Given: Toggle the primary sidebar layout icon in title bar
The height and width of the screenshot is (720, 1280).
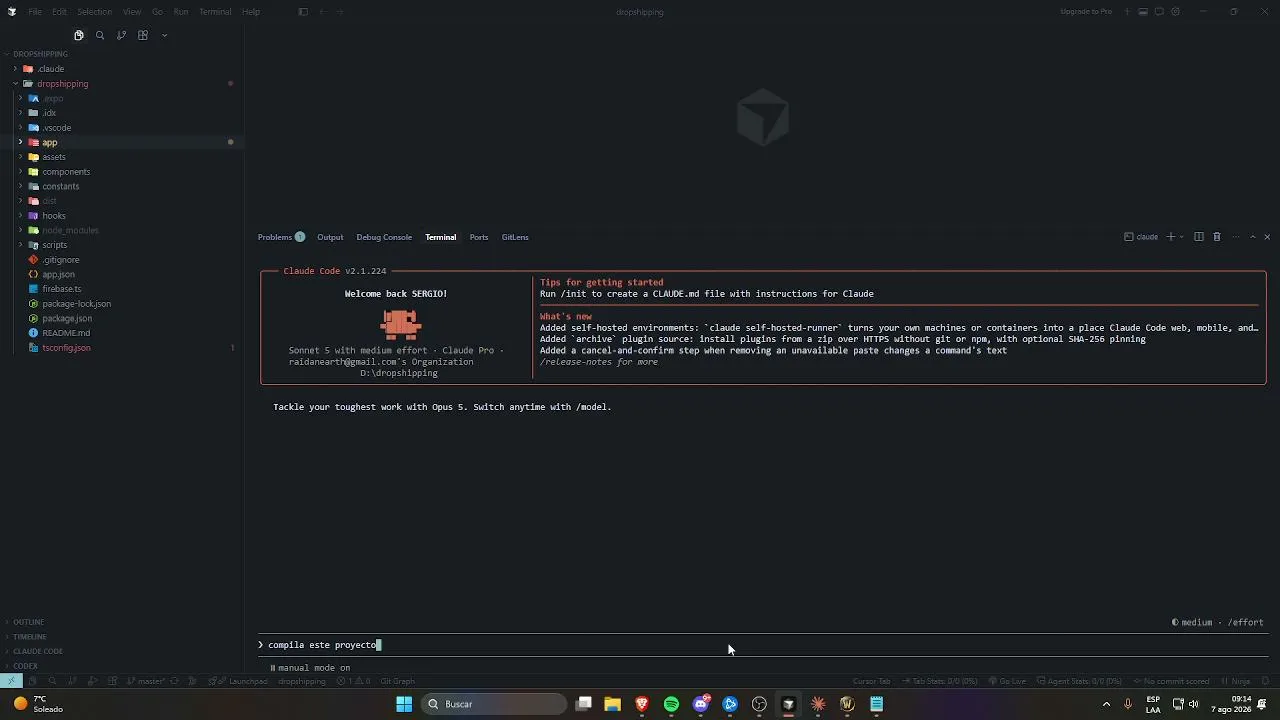Looking at the screenshot, I should click(x=303, y=12).
